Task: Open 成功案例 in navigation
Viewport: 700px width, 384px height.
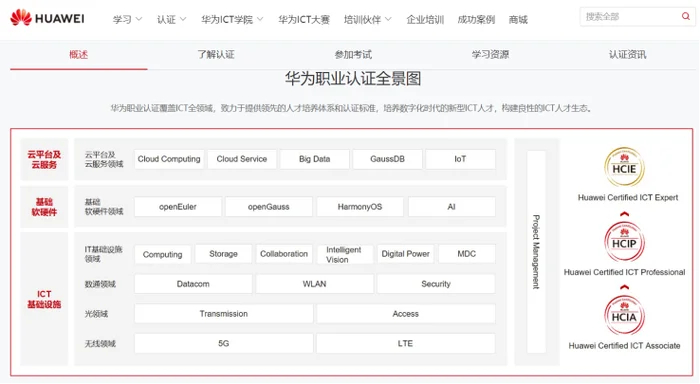Action: click(x=476, y=20)
